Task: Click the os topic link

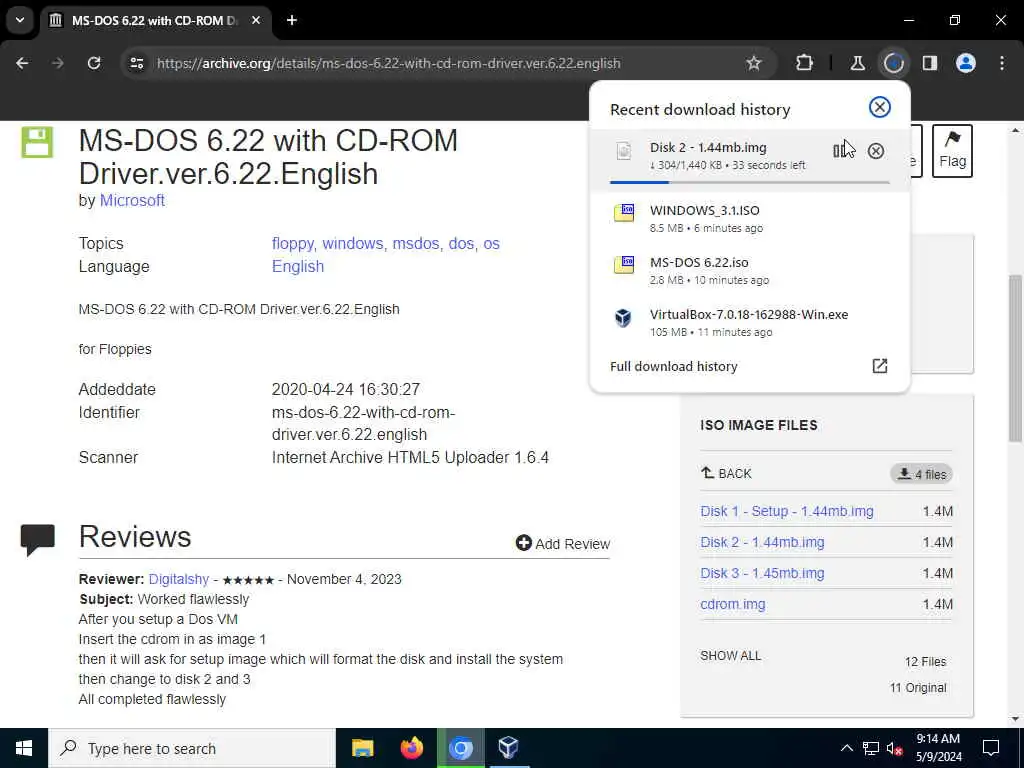Action: [x=491, y=244]
